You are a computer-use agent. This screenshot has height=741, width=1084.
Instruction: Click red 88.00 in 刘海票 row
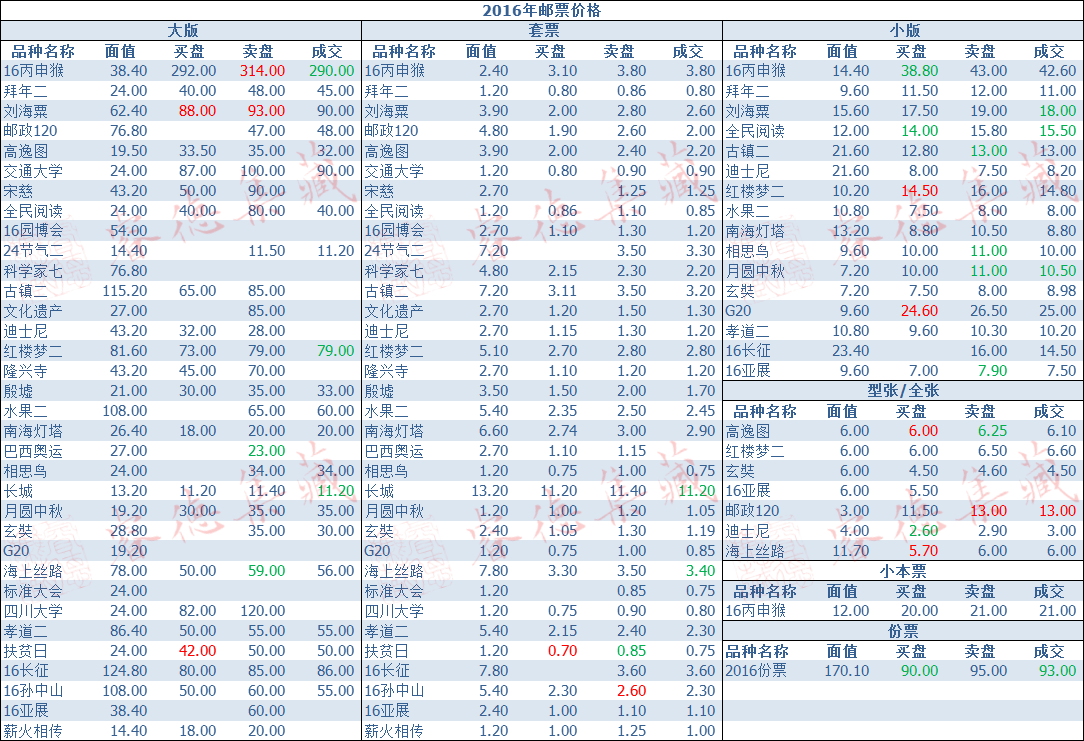tap(197, 111)
